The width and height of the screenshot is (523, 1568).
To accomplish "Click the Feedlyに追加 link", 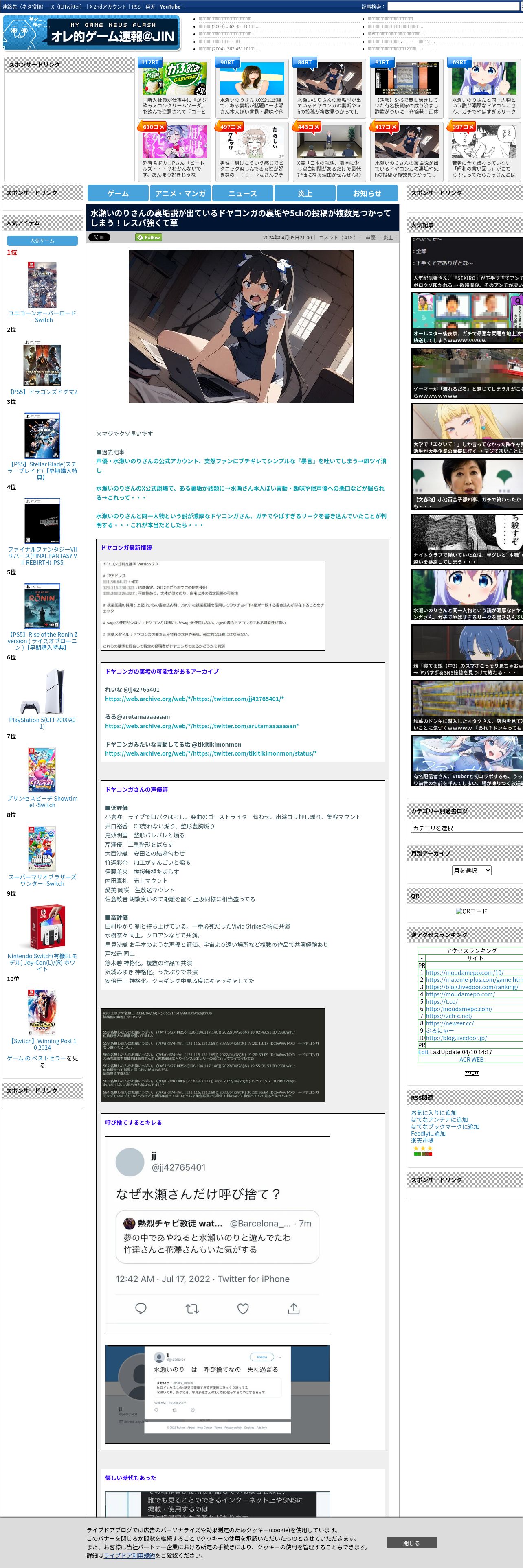I will tap(428, 1133).
